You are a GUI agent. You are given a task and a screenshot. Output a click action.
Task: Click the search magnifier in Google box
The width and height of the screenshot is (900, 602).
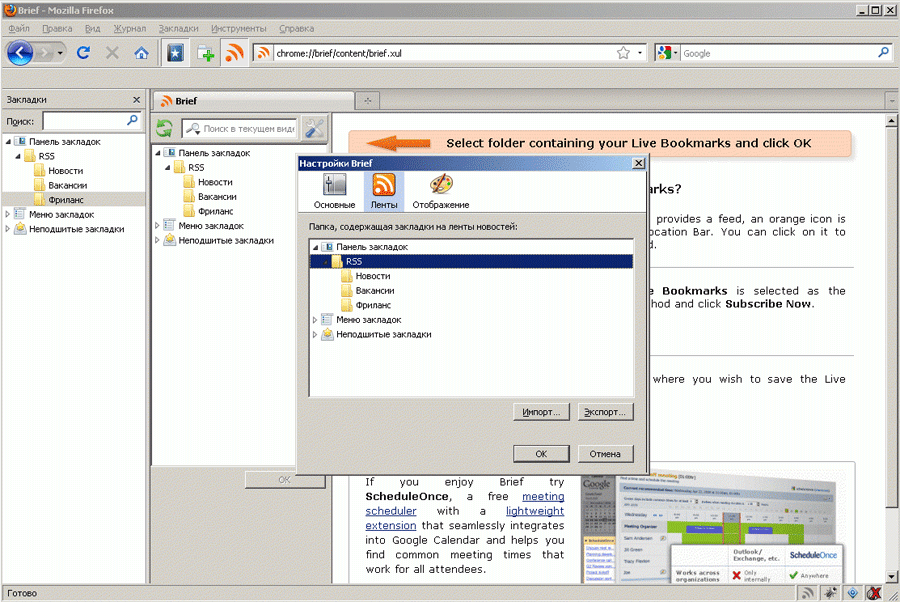(883, 53)
